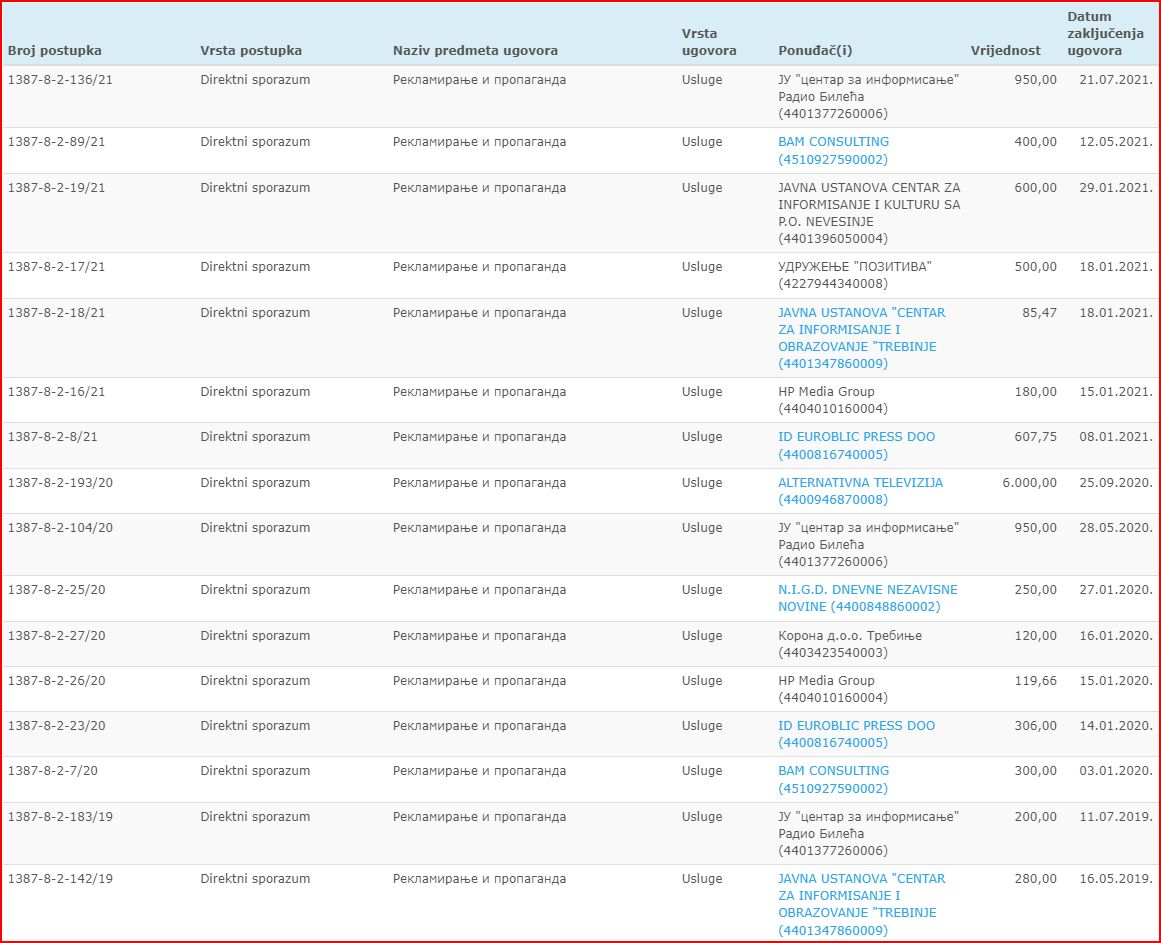Click the "Vrijednost" column header
This screenshot has width=1161, height=943.
tap(1006, 50)
